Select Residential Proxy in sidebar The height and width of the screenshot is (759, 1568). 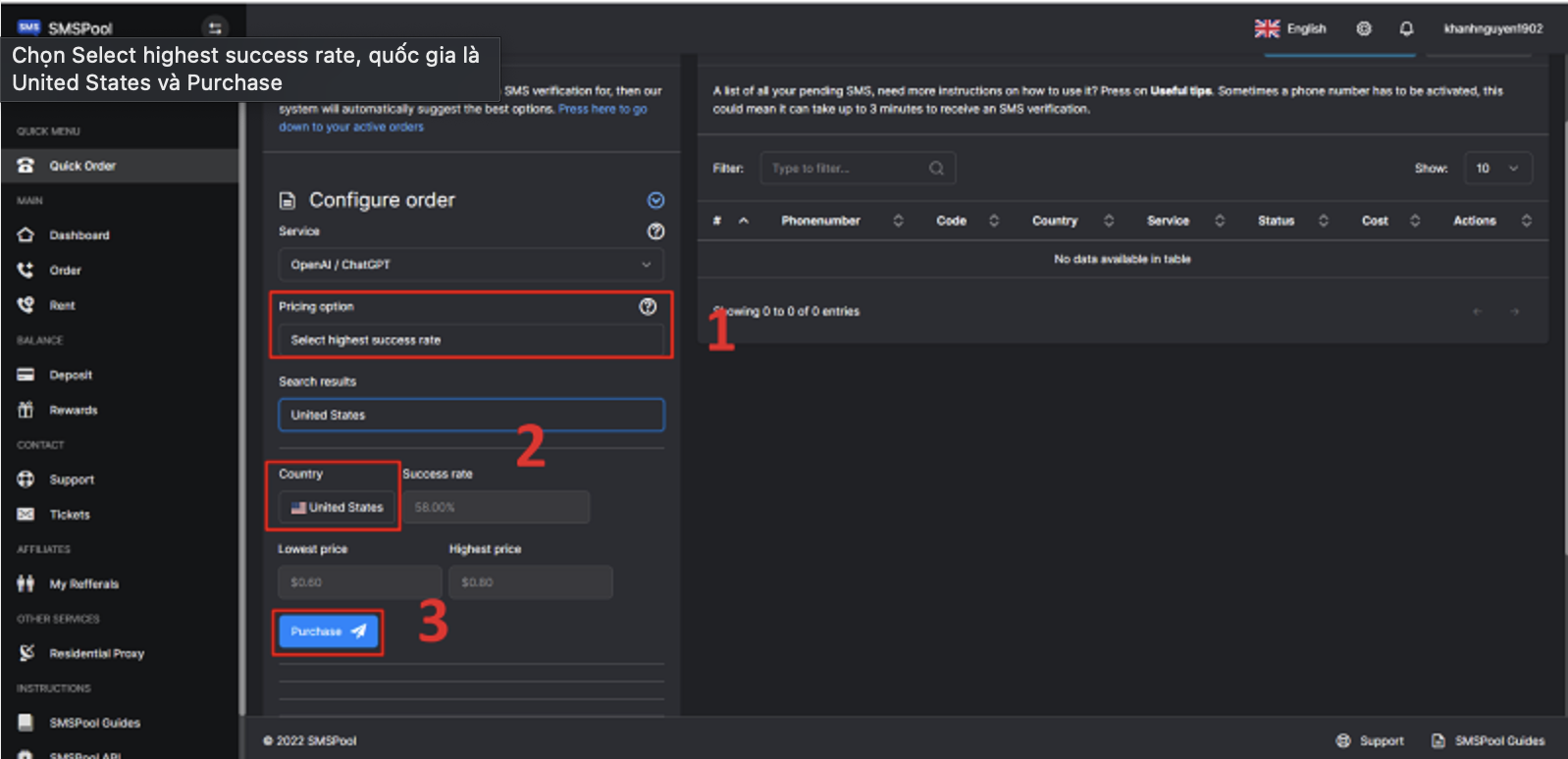click(x=96, y=653)
